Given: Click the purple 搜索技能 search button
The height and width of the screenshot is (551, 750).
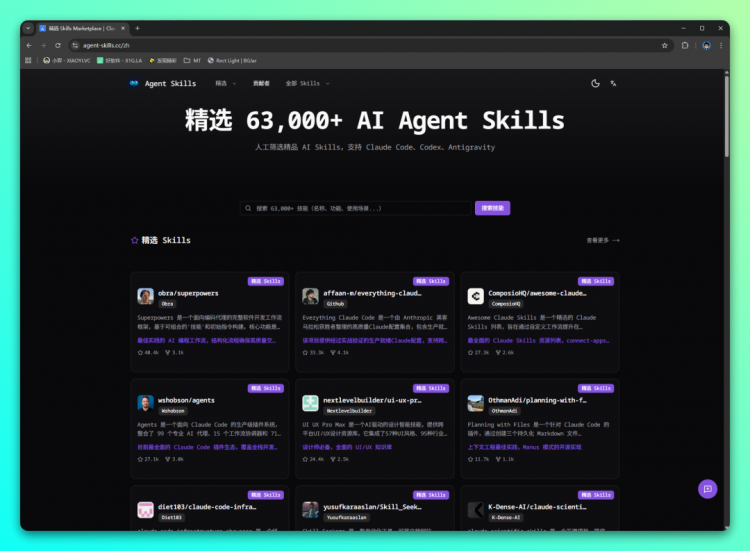Looking at the screenshot, I should (492, 208).
